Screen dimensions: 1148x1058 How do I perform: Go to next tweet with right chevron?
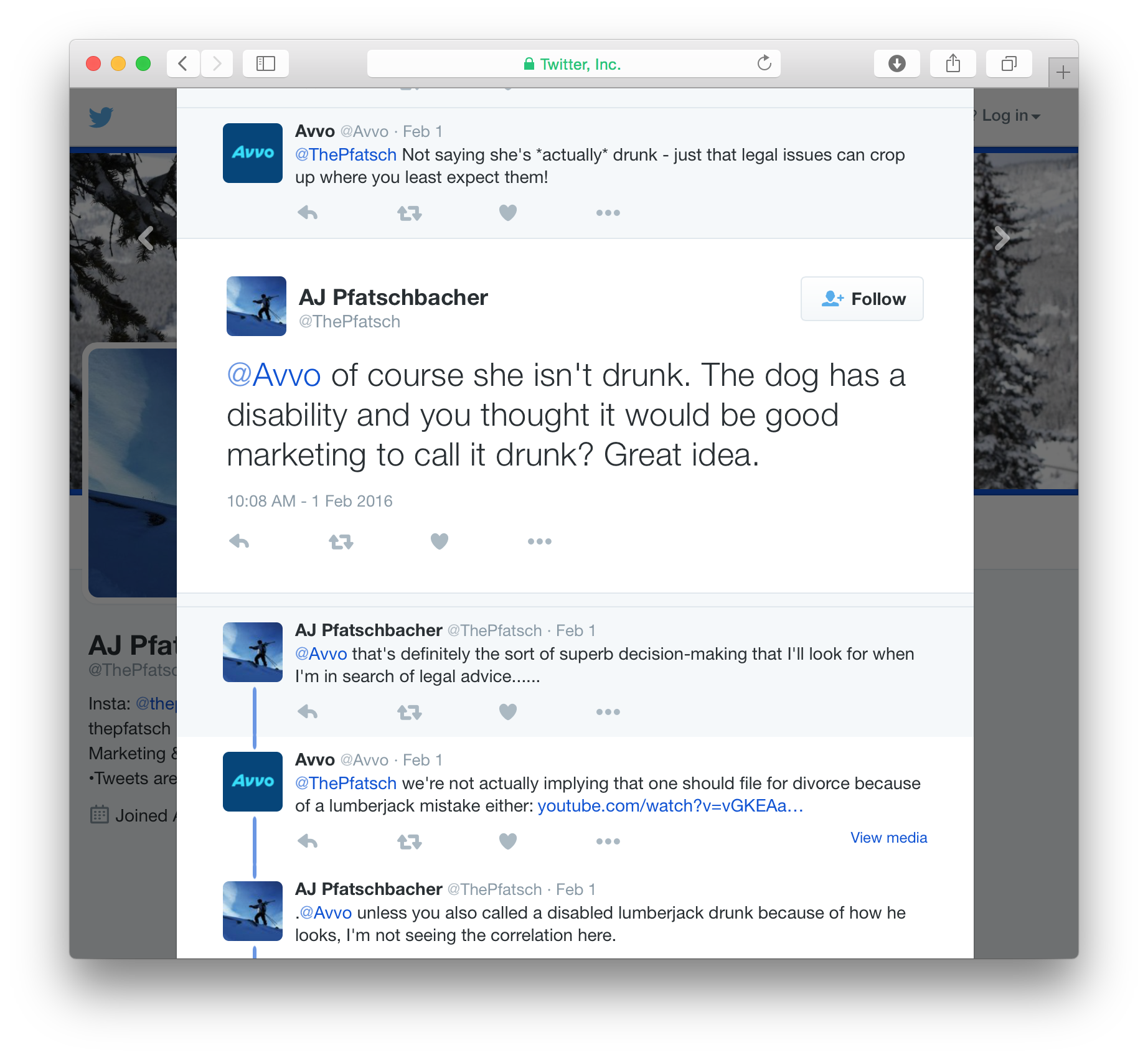pyautogui.click(x=1002, y=238)
